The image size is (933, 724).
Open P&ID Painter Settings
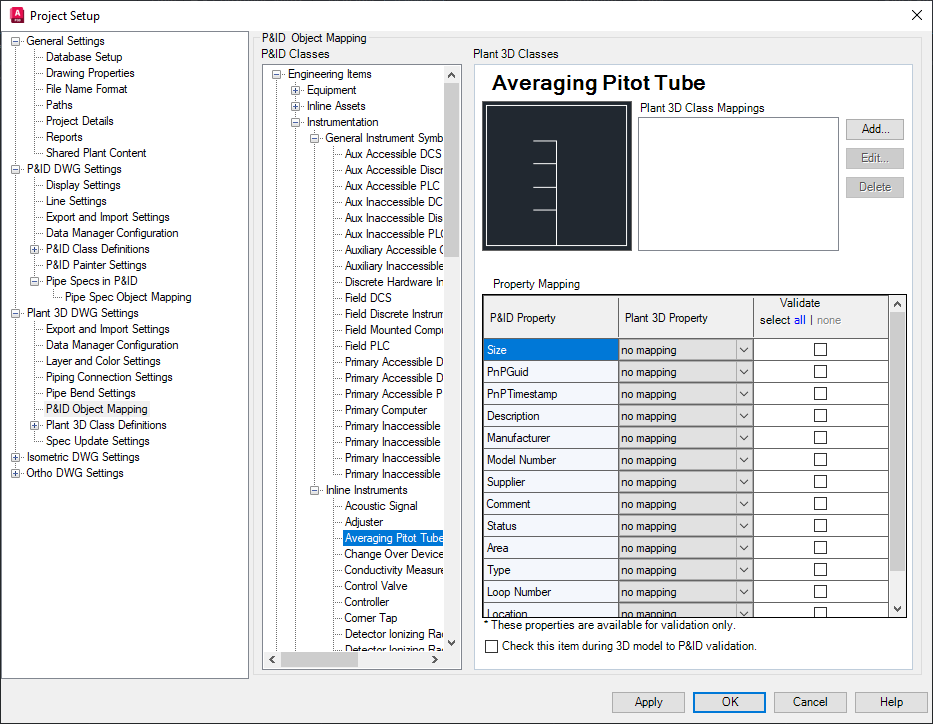coord(95,265)
